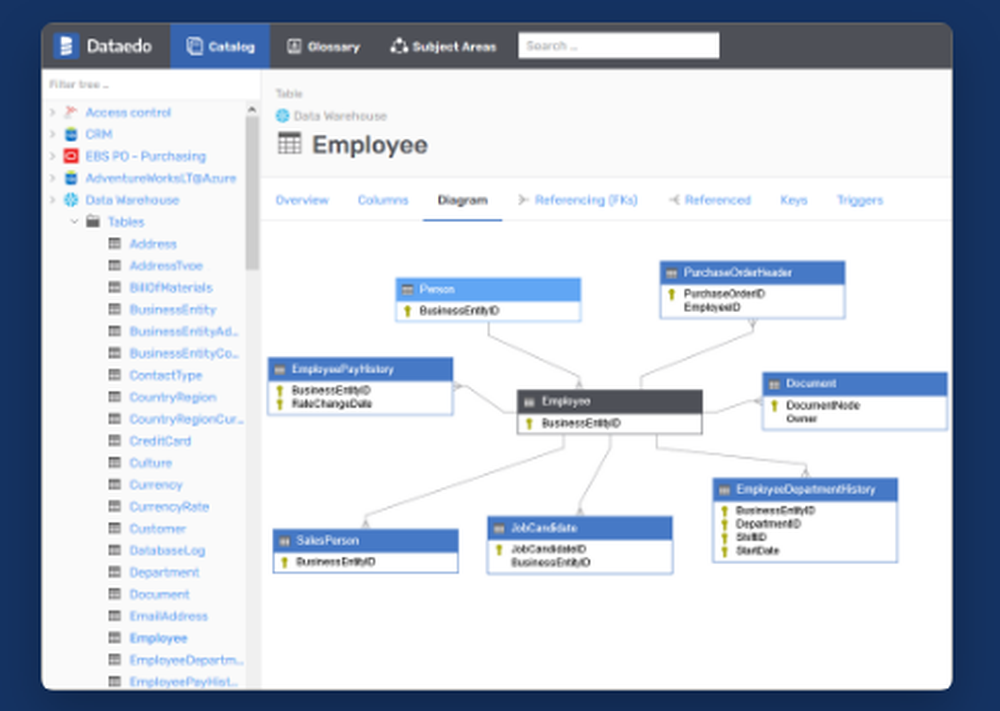The height and width of the screenshot is (711, 1000).
Task: Collapse the Tables folder
Action: 74,221
